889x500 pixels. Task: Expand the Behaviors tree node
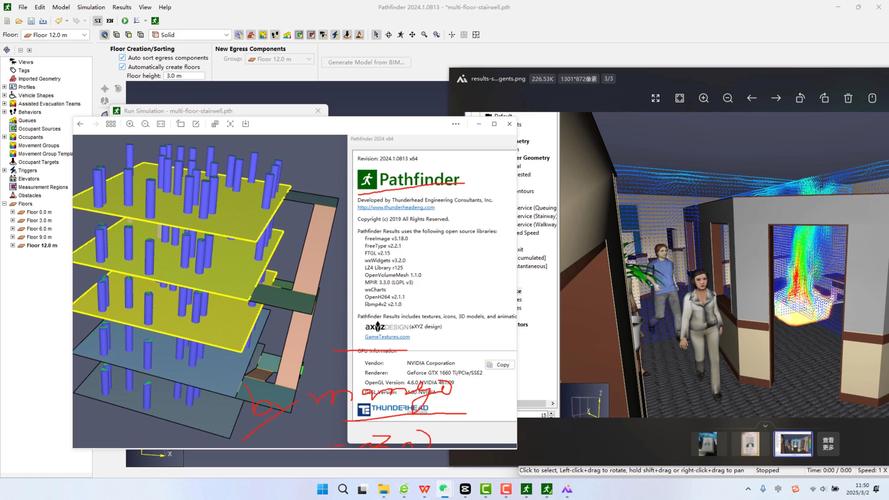5,112
